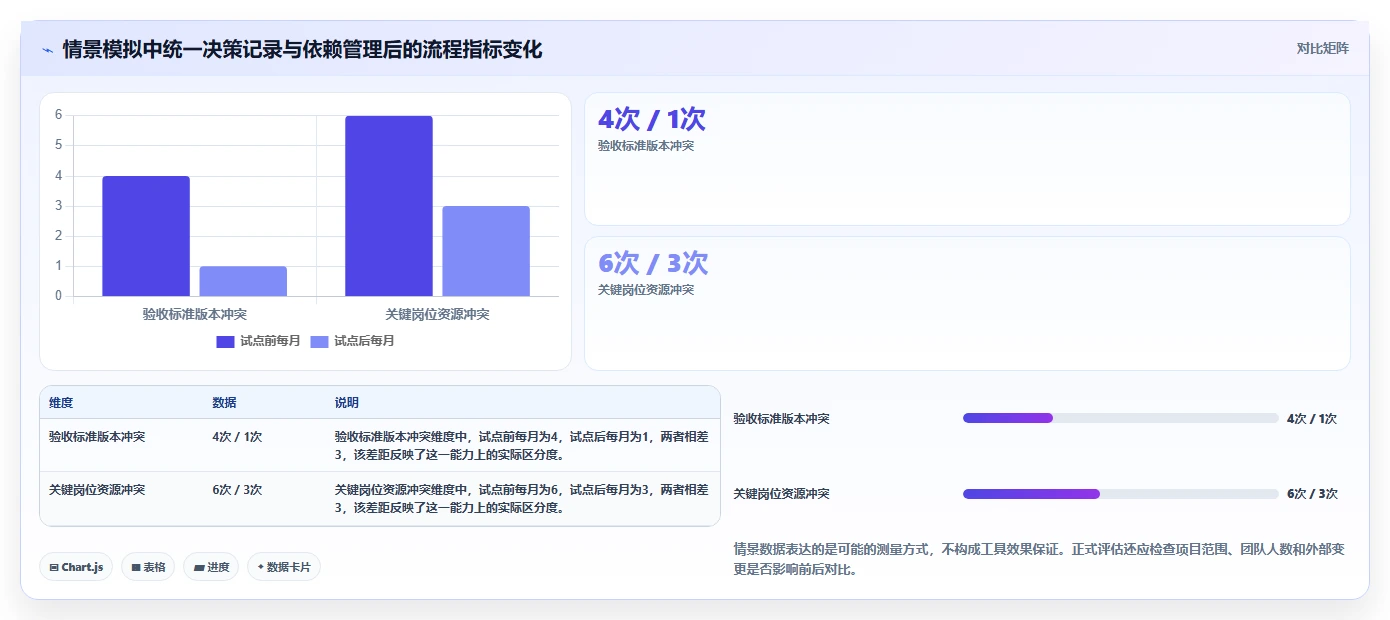Click progress label 关键岗位资源冲突

pos(782,494)
